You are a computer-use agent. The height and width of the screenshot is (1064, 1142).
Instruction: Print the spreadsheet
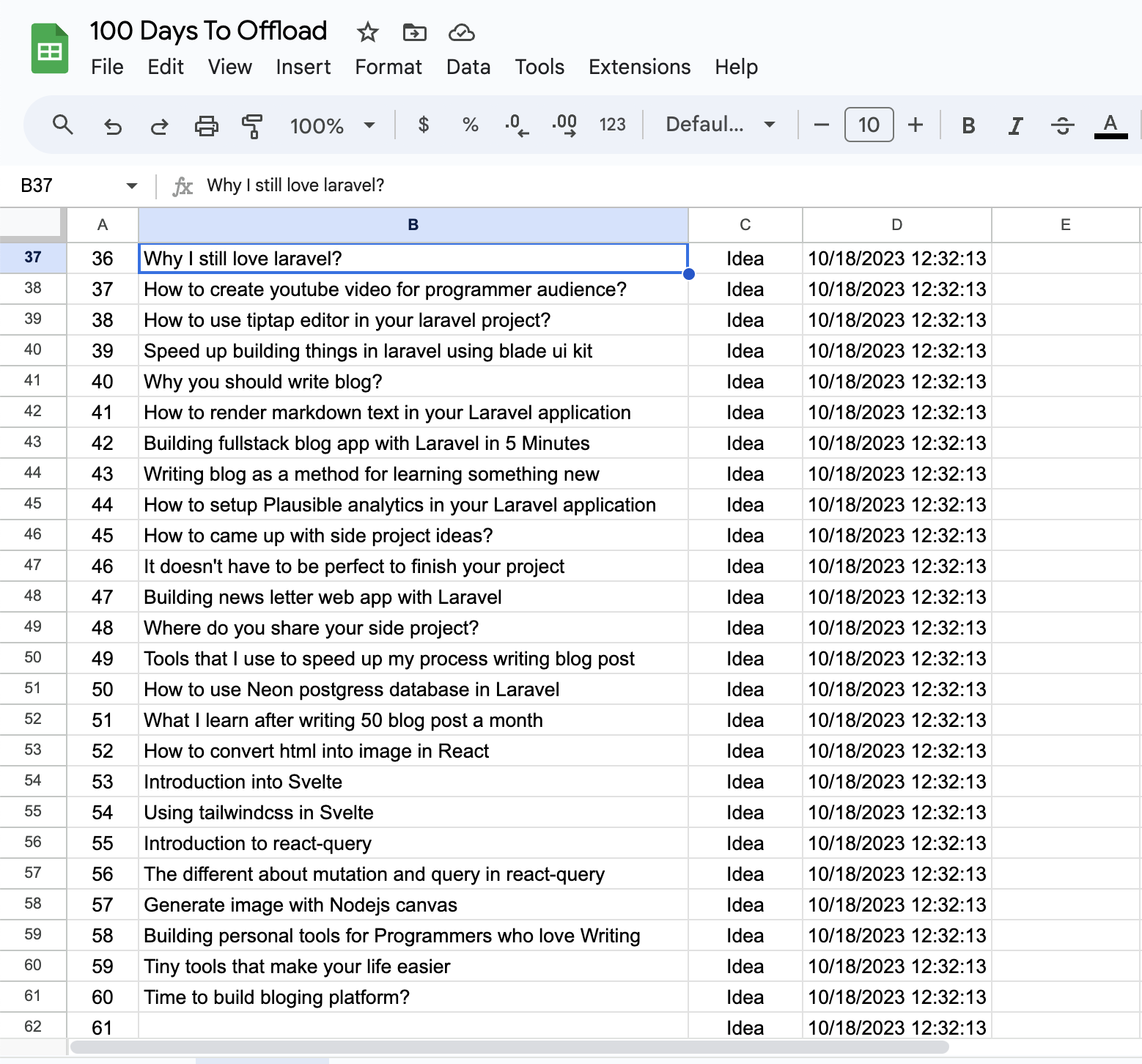[206, 126]
